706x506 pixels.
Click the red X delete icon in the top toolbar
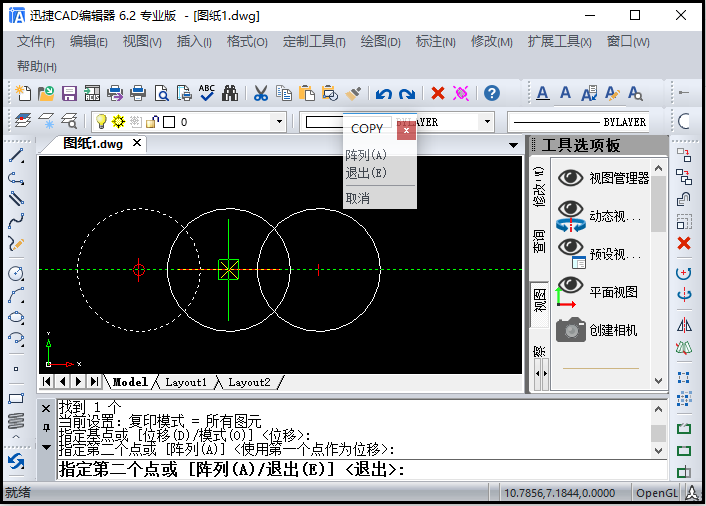438,93
